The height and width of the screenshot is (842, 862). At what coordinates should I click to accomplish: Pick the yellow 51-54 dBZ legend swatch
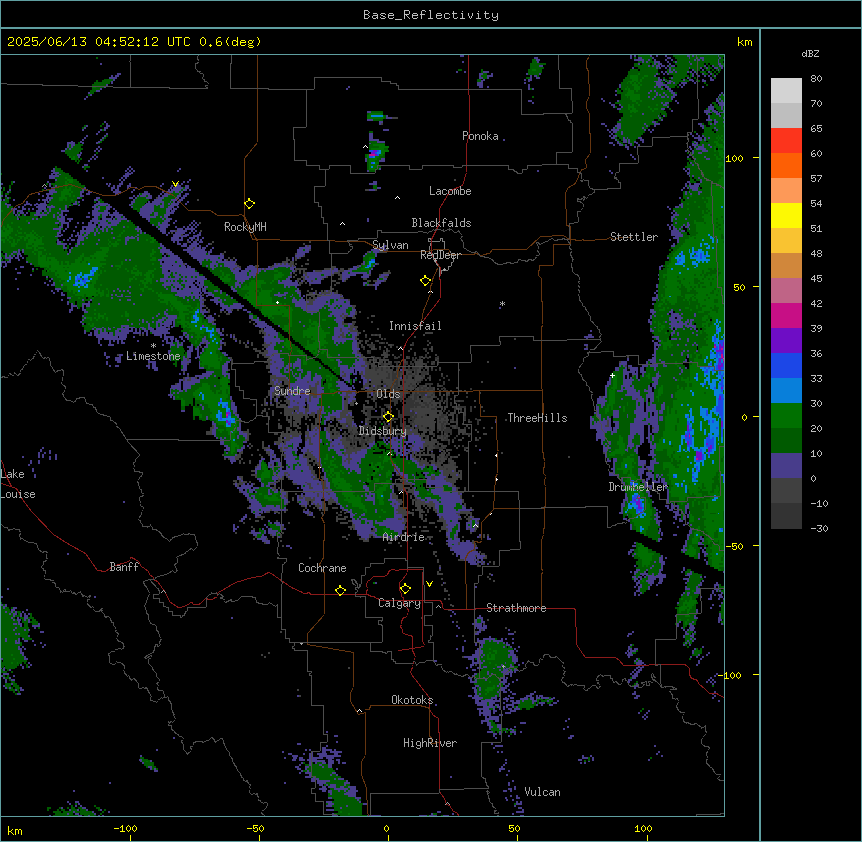pyautogui.click(x=786, y=215)
